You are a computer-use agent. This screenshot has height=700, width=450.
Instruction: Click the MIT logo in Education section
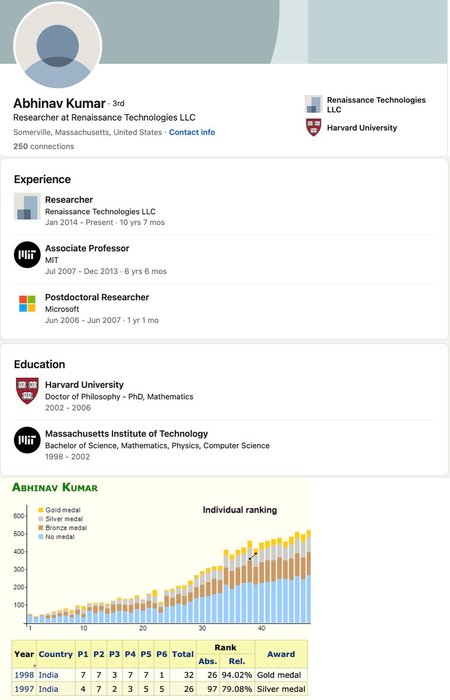[x=27, y=440]
